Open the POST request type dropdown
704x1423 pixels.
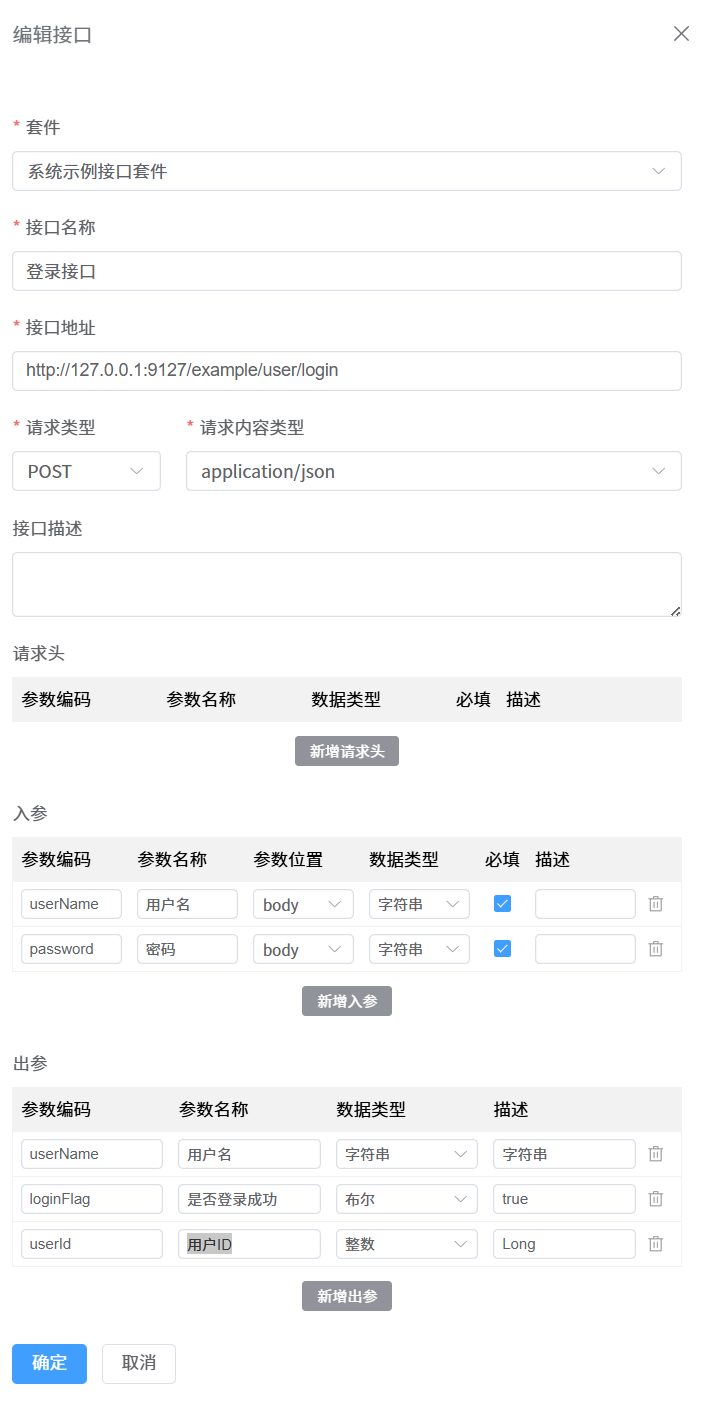86,471
